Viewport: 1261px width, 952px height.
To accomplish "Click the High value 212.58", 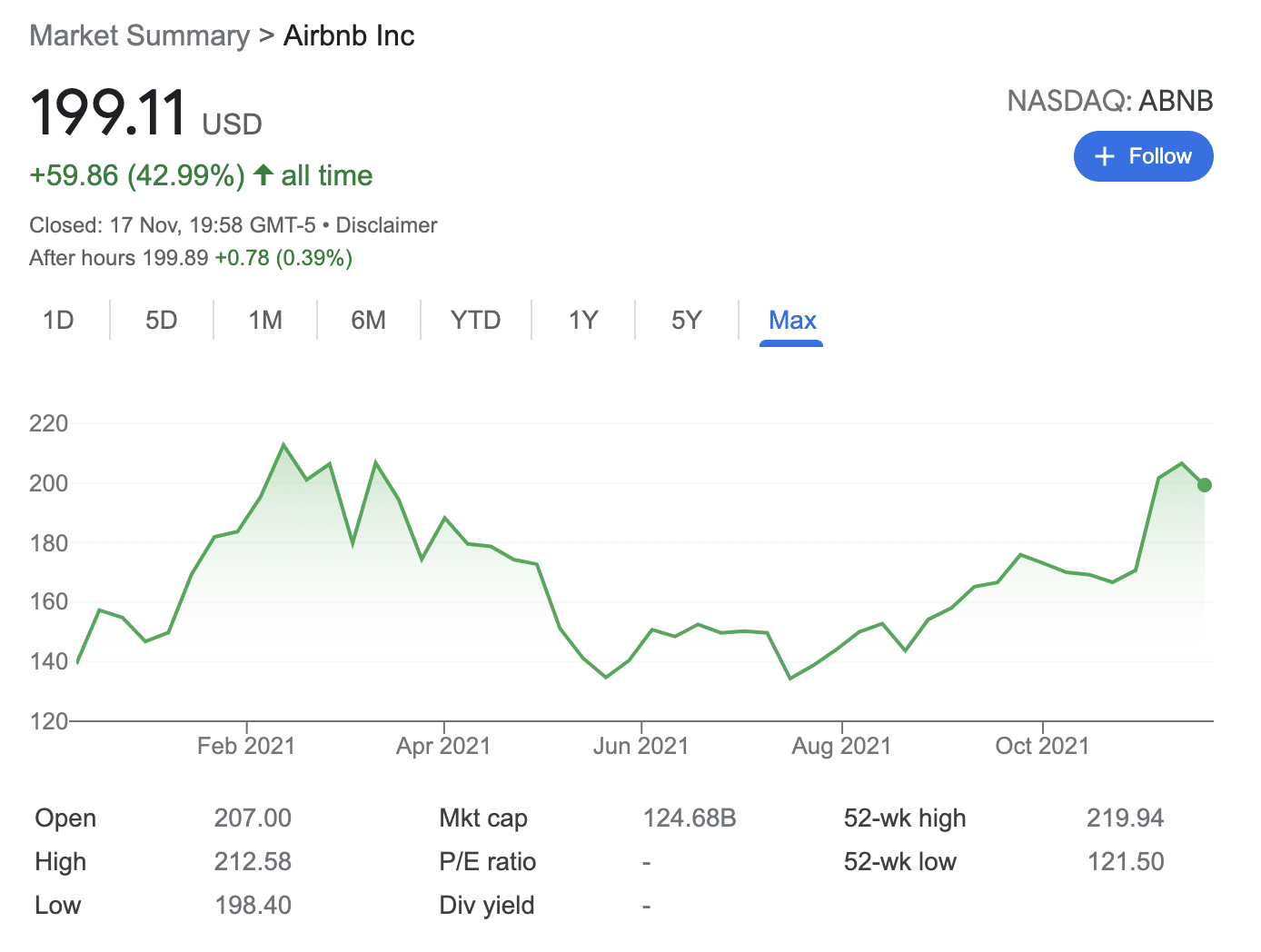I will click(253, 862).
